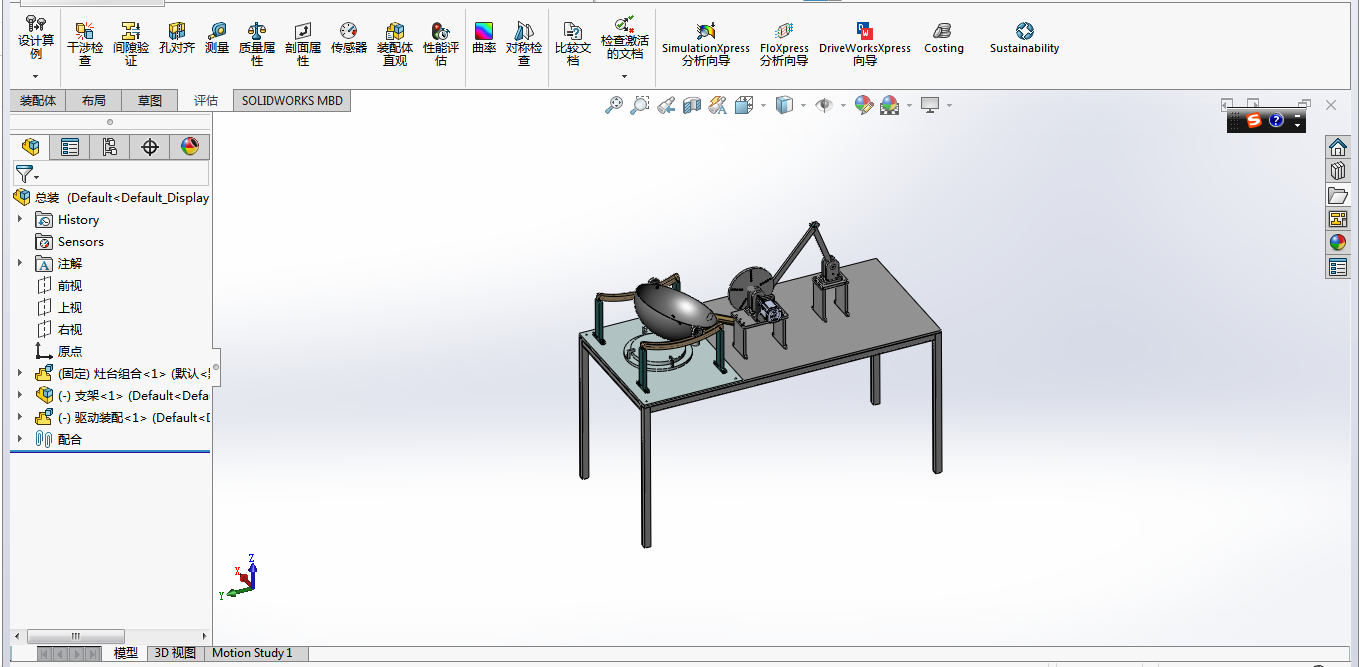
Task: Expand the 支架<1> component node
Action: point(19,395)
